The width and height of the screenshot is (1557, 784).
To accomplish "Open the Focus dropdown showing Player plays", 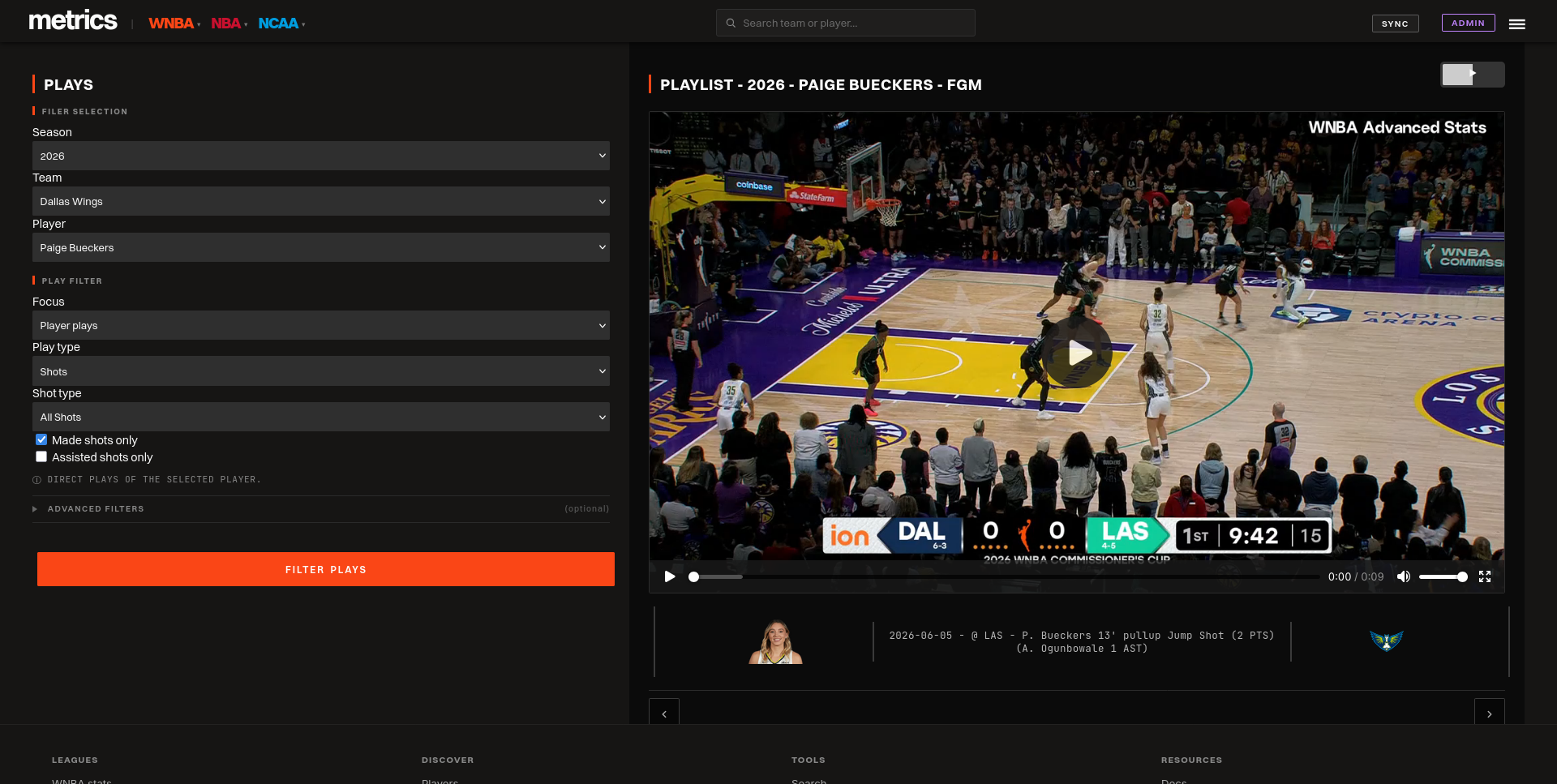I will coord(321,325).
